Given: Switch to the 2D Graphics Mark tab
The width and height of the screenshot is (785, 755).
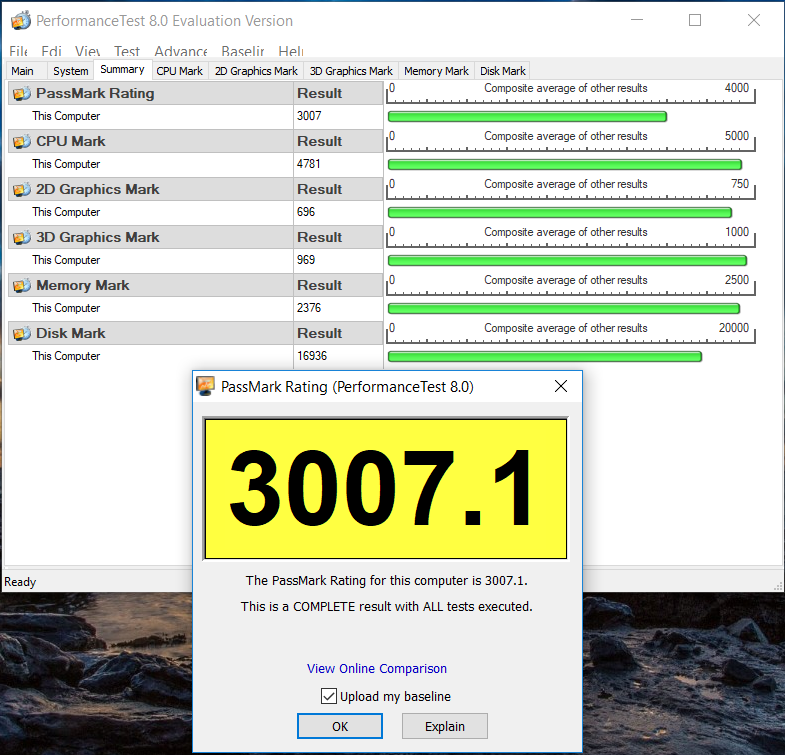Looking at the screenshot, I should 256,71.
